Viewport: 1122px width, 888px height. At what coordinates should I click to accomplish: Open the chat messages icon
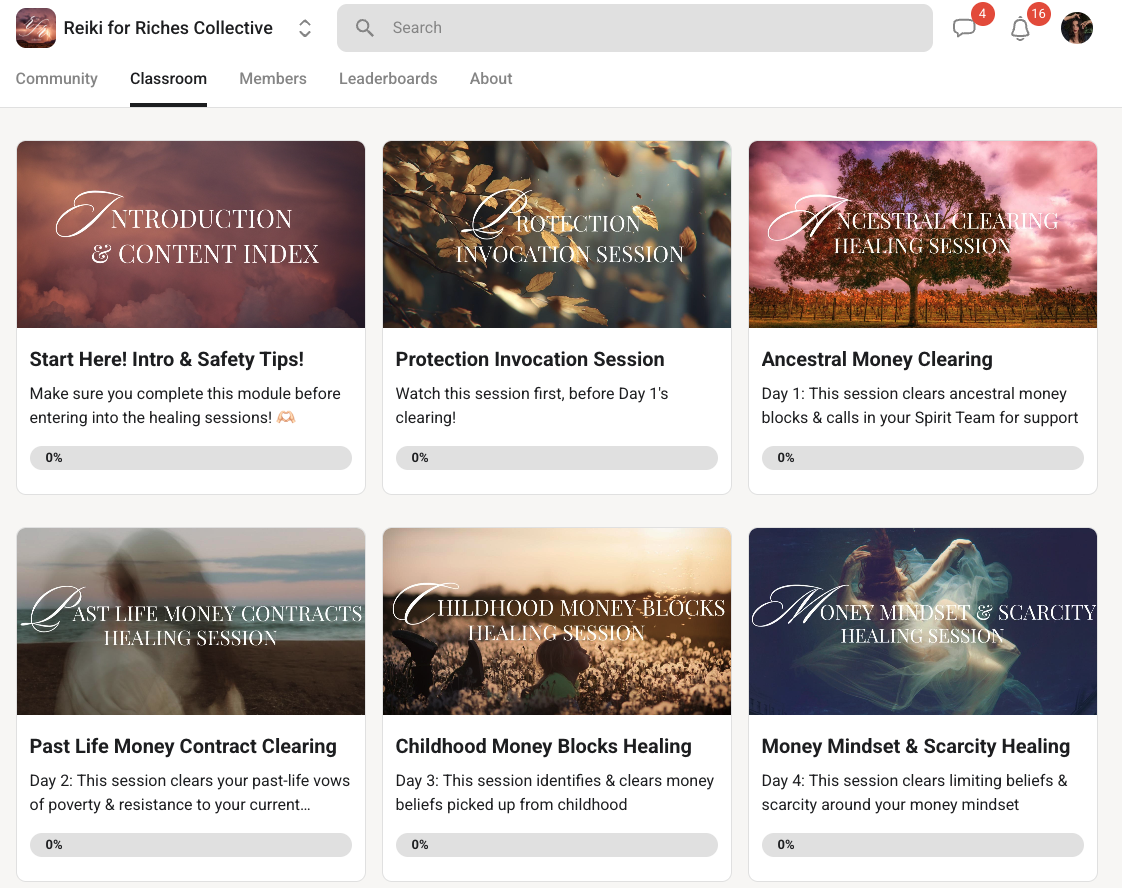(964, 28)
